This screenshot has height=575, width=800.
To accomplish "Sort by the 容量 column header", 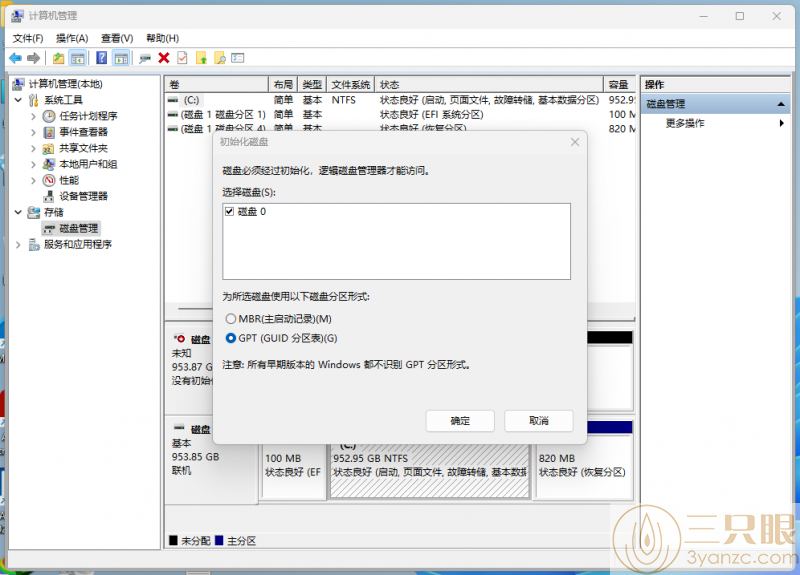I will 619,84.
